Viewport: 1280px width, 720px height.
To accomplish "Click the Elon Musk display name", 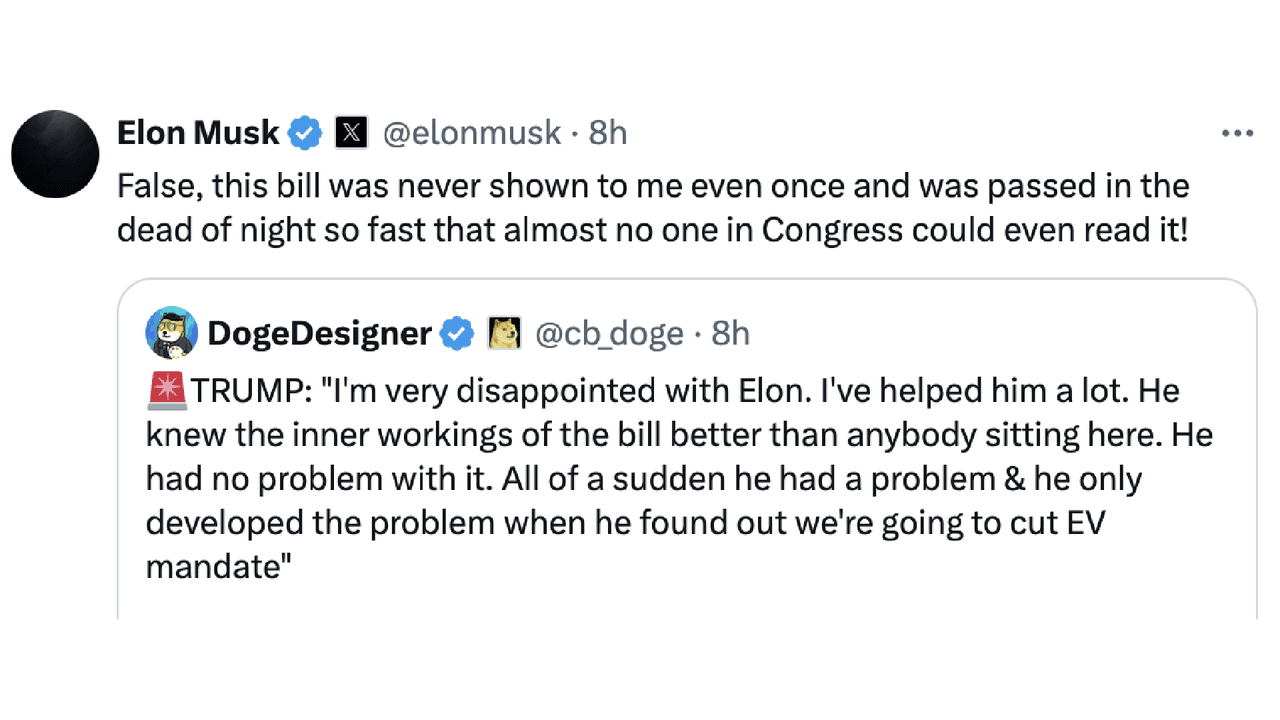I will [x=198, y=132].
